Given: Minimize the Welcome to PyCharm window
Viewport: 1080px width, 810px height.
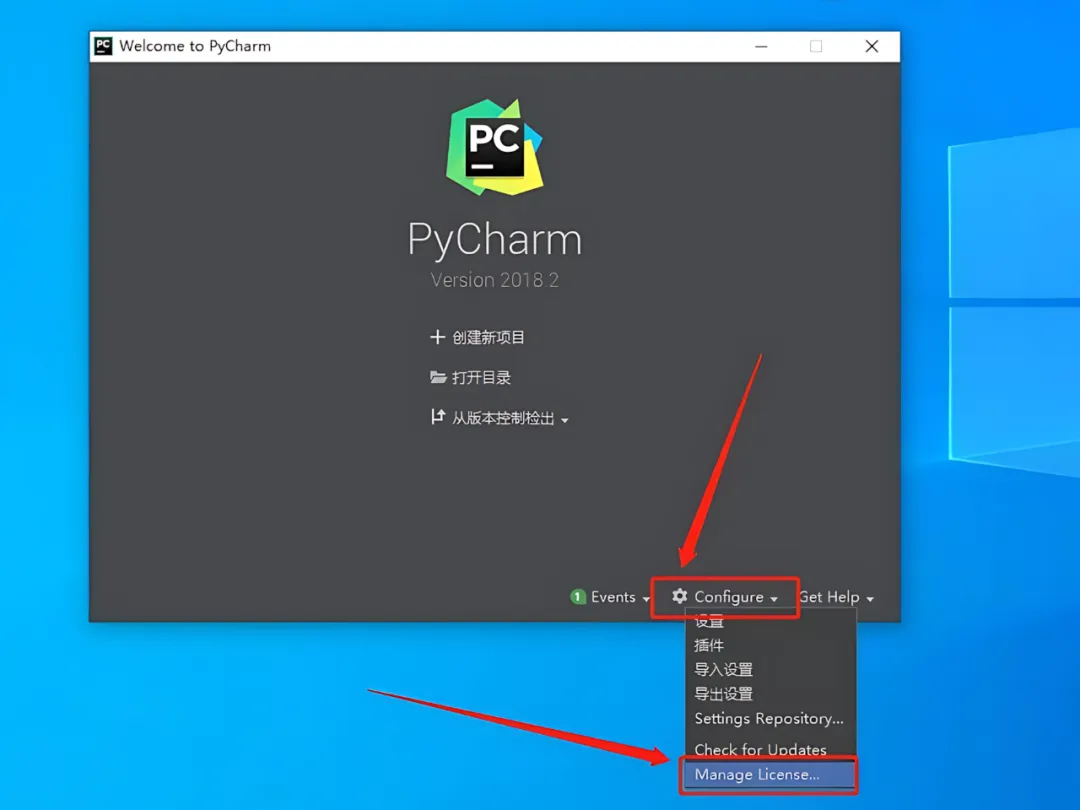Looking at the screenshot, I should (x=761, y=46).
